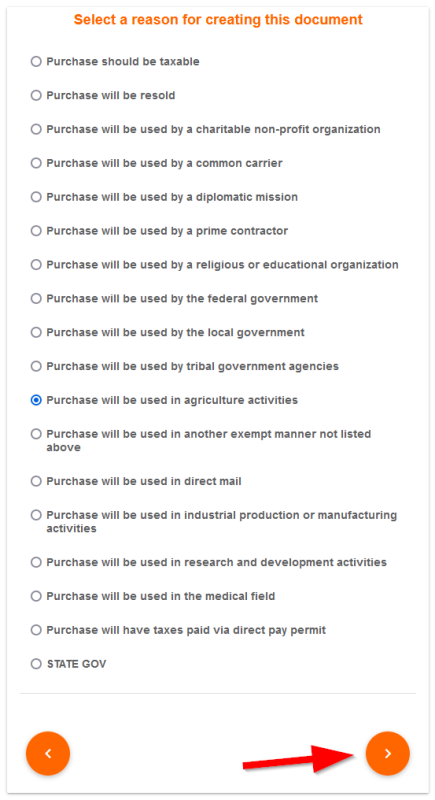Select religious or educational organization option
Screen dimensions: 435x800
(x=36, y=265)
